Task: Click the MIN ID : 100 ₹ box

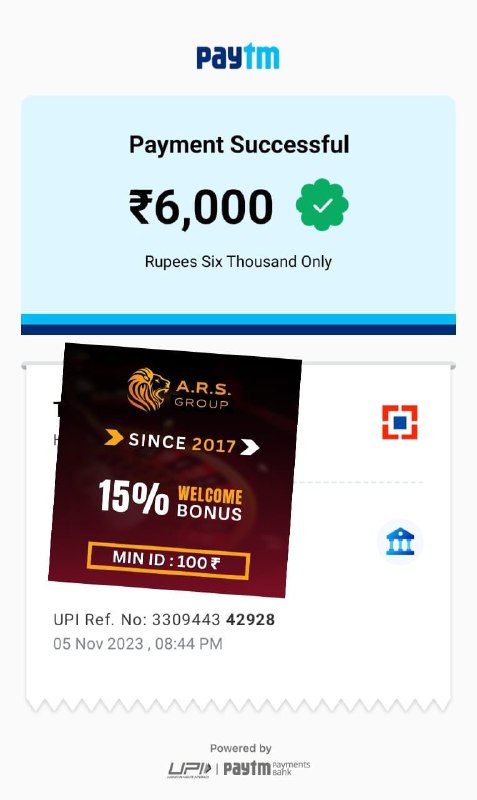Action: (x=168, y=560)
